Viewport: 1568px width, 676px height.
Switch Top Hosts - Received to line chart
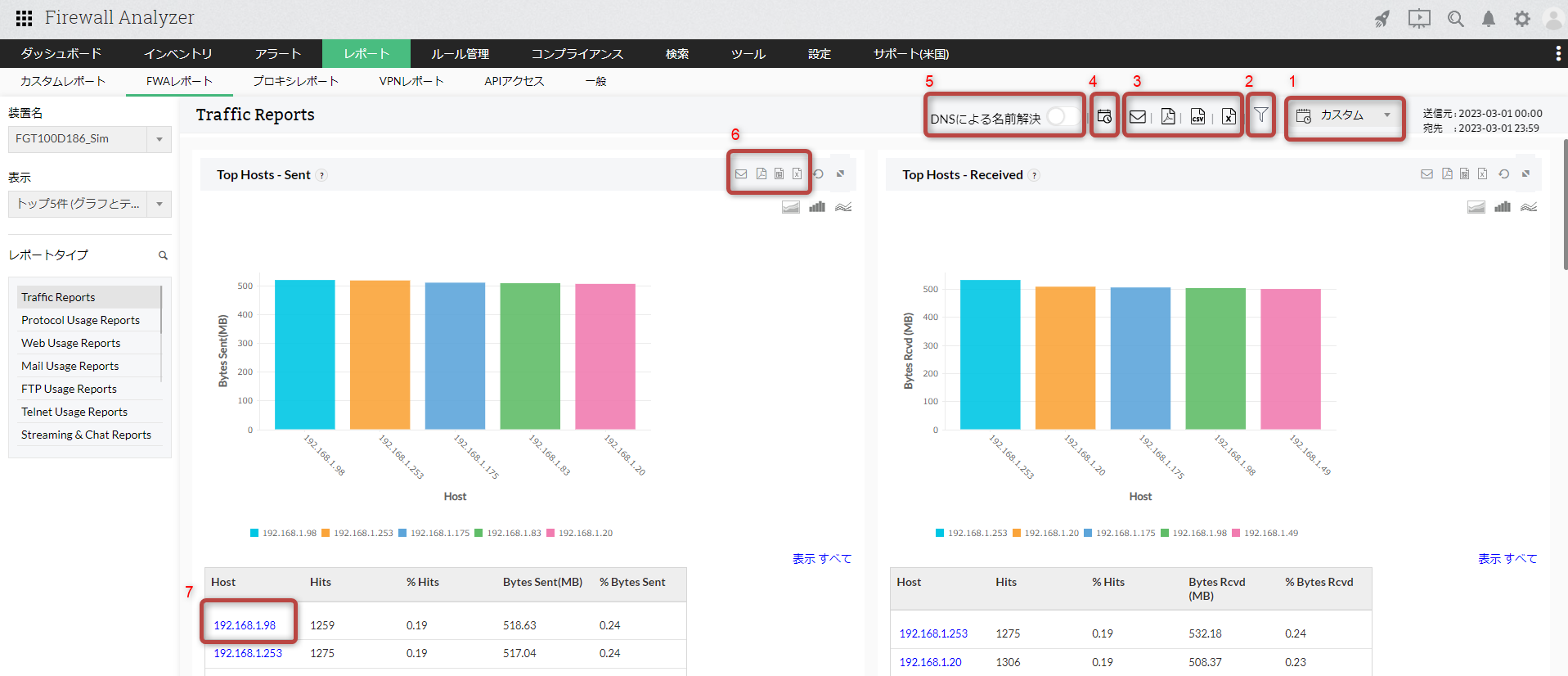click(1529, 207)
